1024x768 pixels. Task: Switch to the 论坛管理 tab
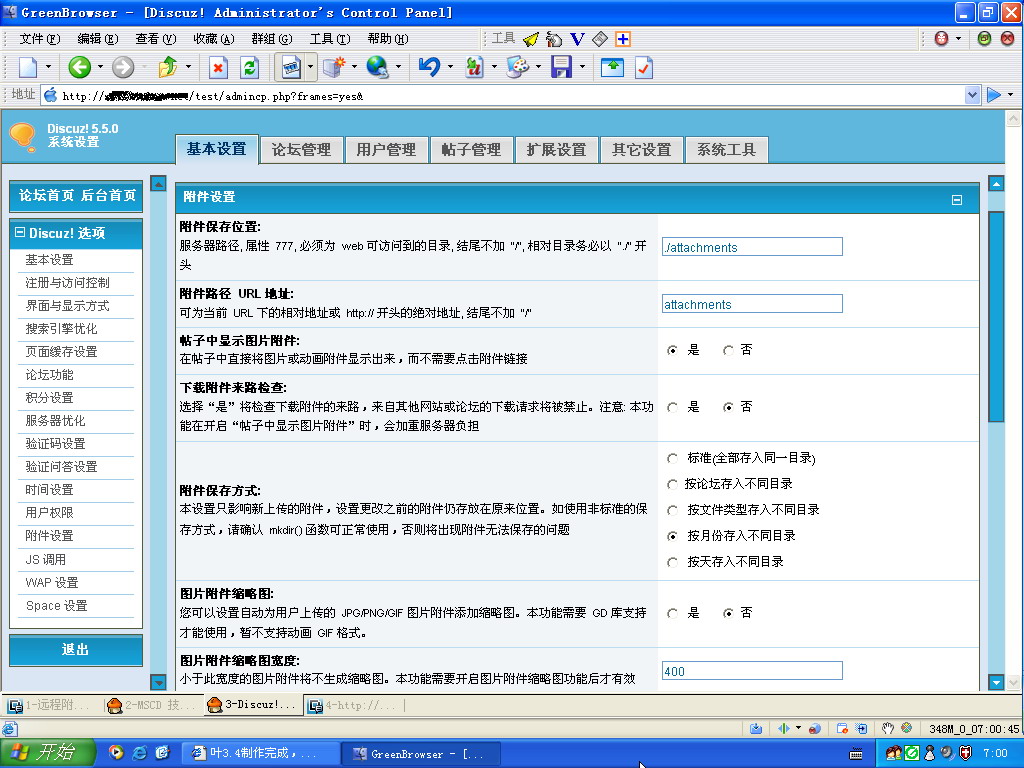(301, 150)
